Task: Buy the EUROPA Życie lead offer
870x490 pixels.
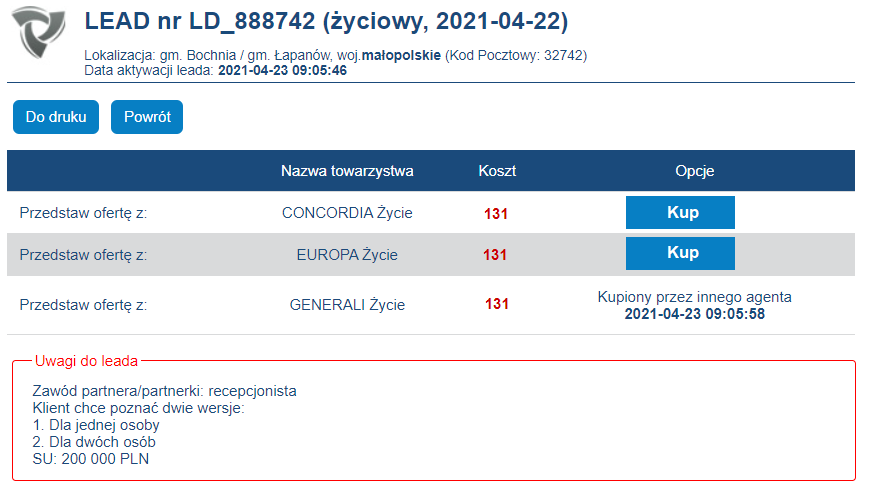Action: click(x=680, y=254)
